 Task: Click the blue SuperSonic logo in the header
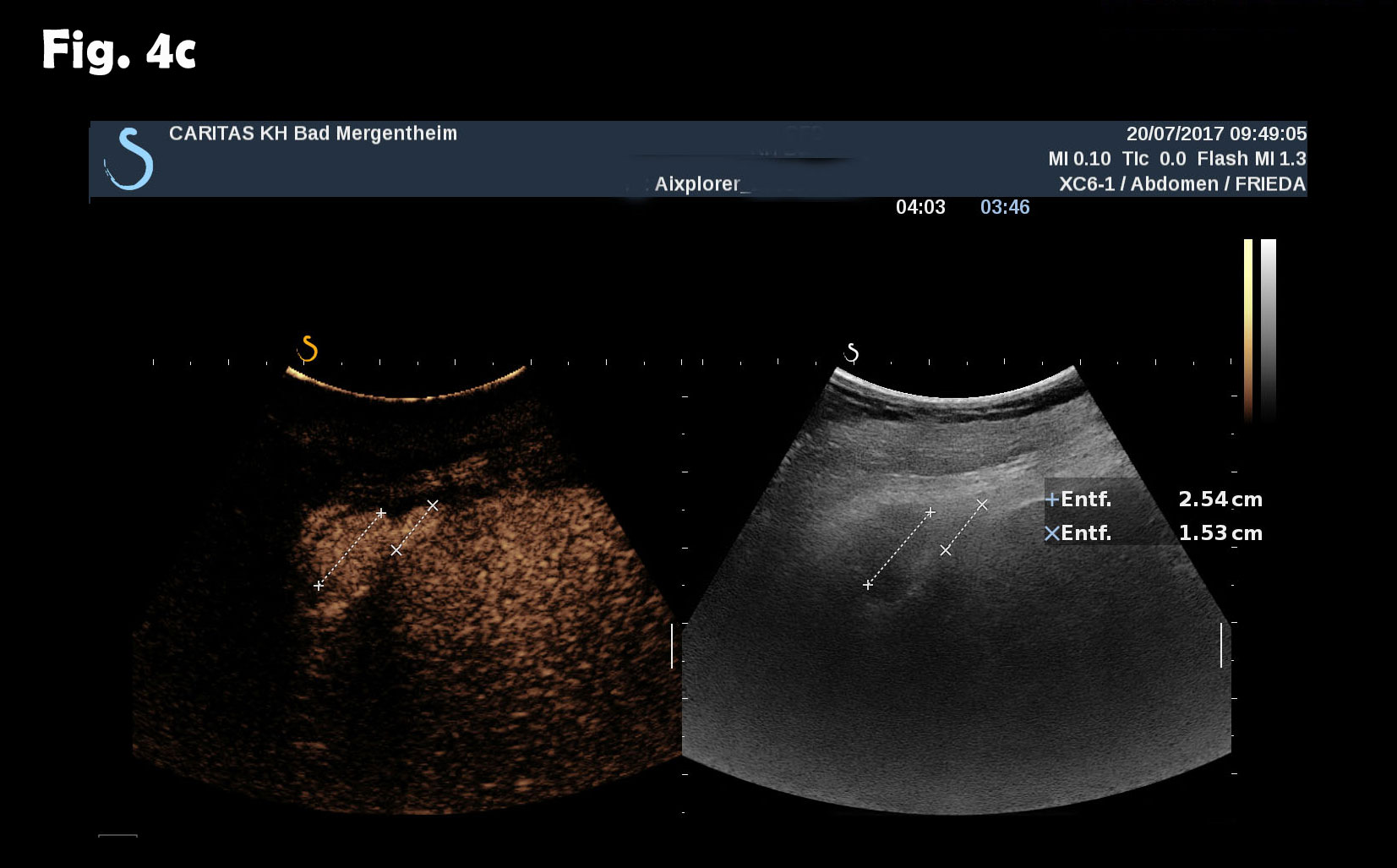129,159
